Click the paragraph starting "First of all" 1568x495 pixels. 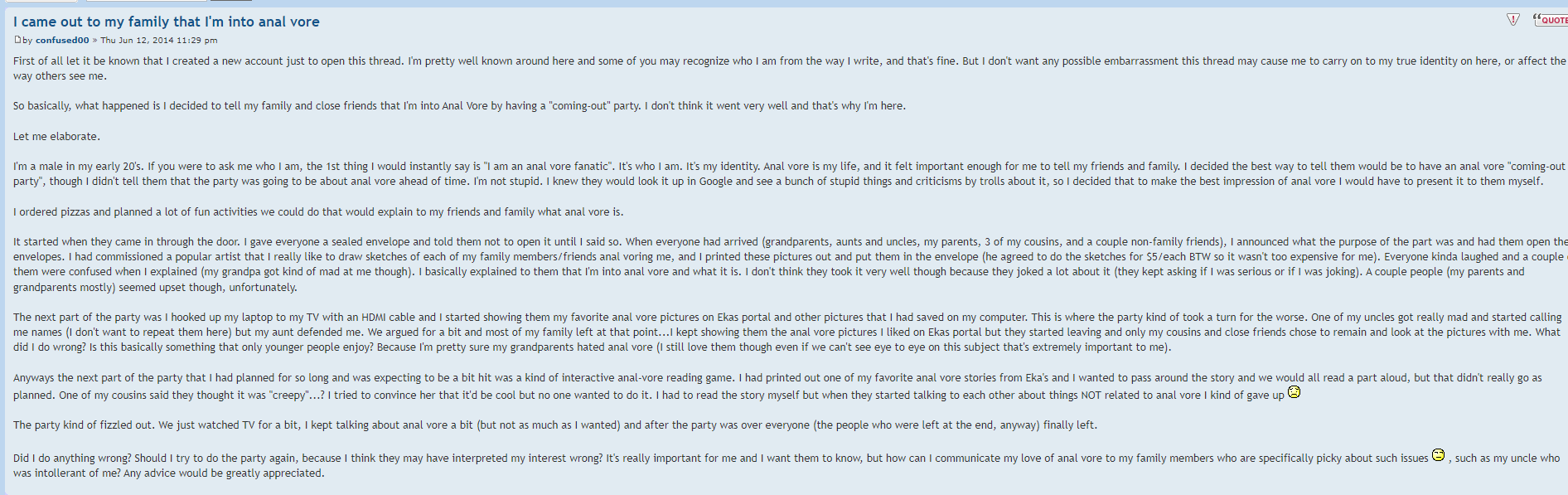click(x=789, y=68)
